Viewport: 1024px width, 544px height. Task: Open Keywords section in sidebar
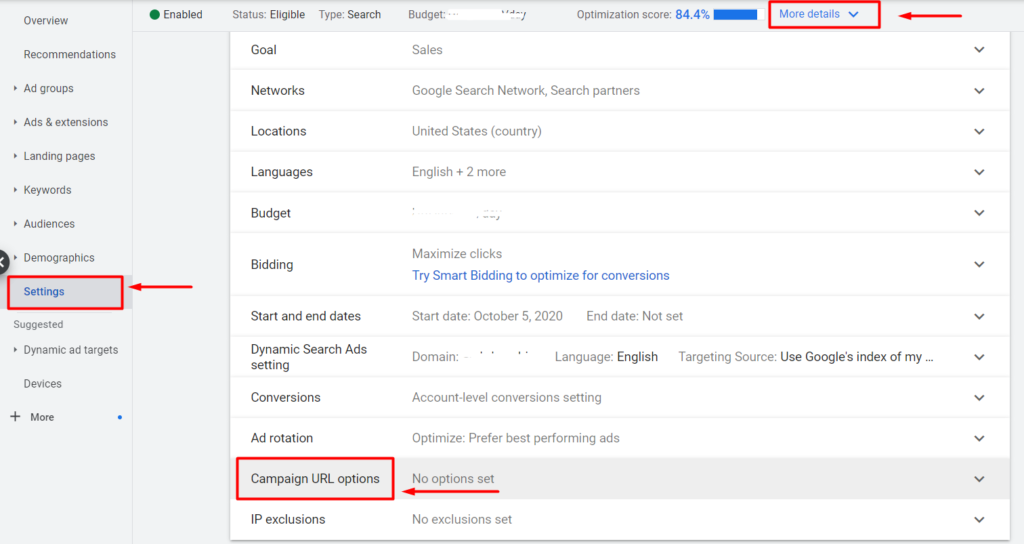47,190
